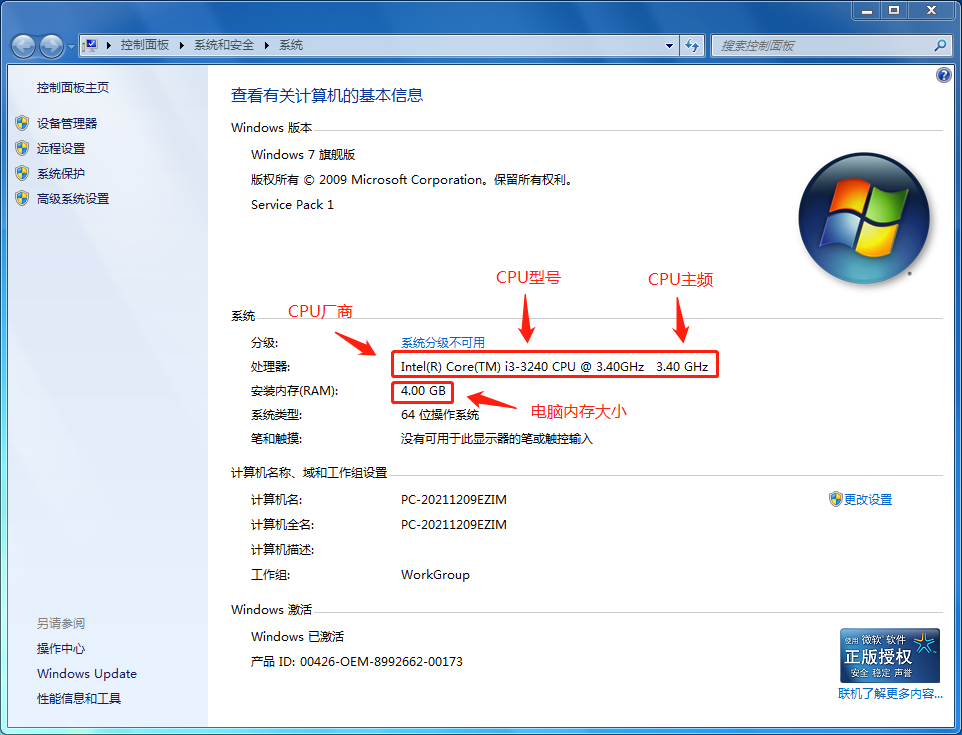The width and height of the screenshot is (962, 735).
Task: Click the shield icon beside 高级系统设置
Action: pyautogui.click(x=22, y=197)
